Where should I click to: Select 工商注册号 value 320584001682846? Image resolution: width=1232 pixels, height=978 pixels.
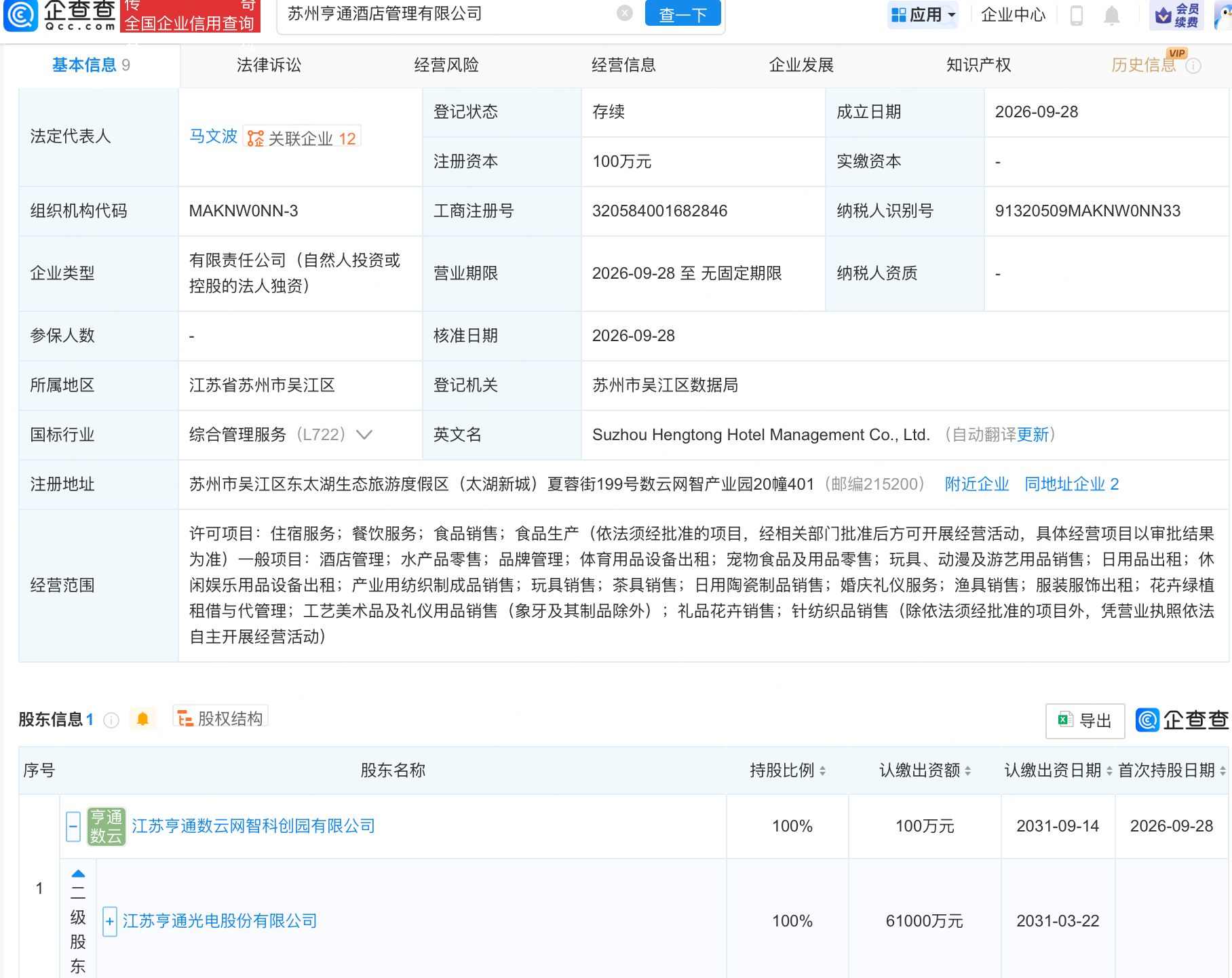pyautogui.click(x=659, y=211)
